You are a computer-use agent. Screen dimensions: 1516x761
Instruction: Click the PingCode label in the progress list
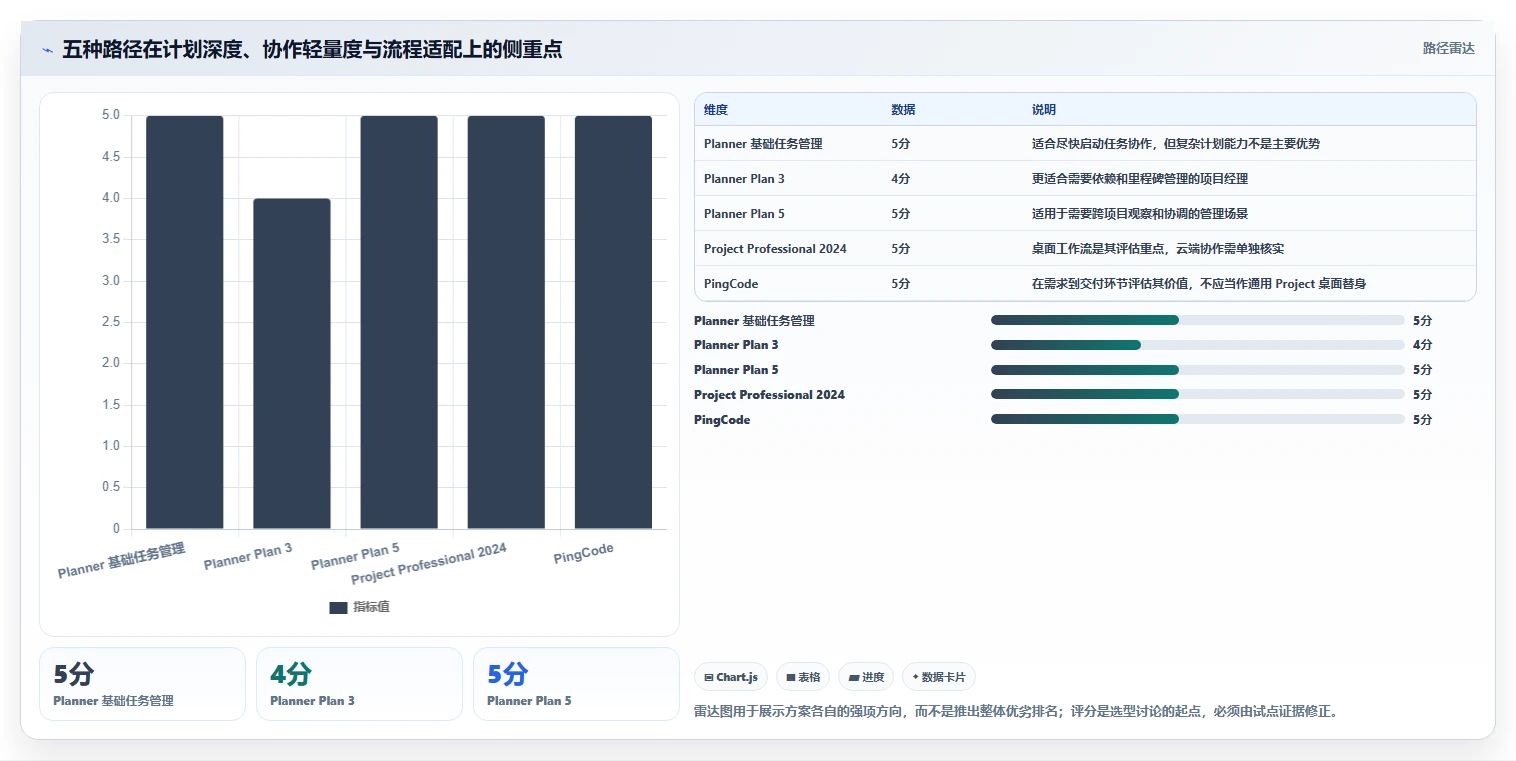click(722, 420)
